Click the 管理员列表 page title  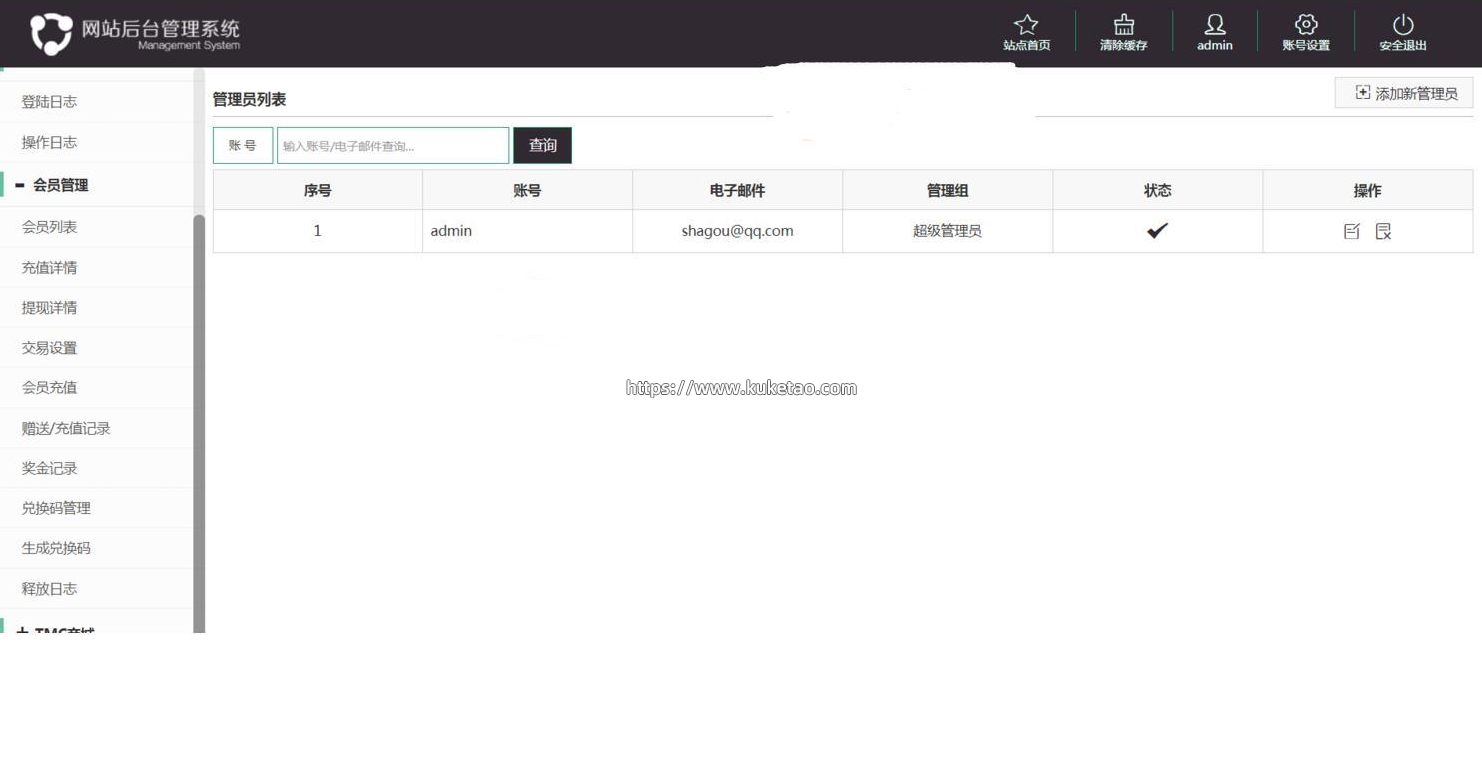pyautogui.click(x=249, y=99)
